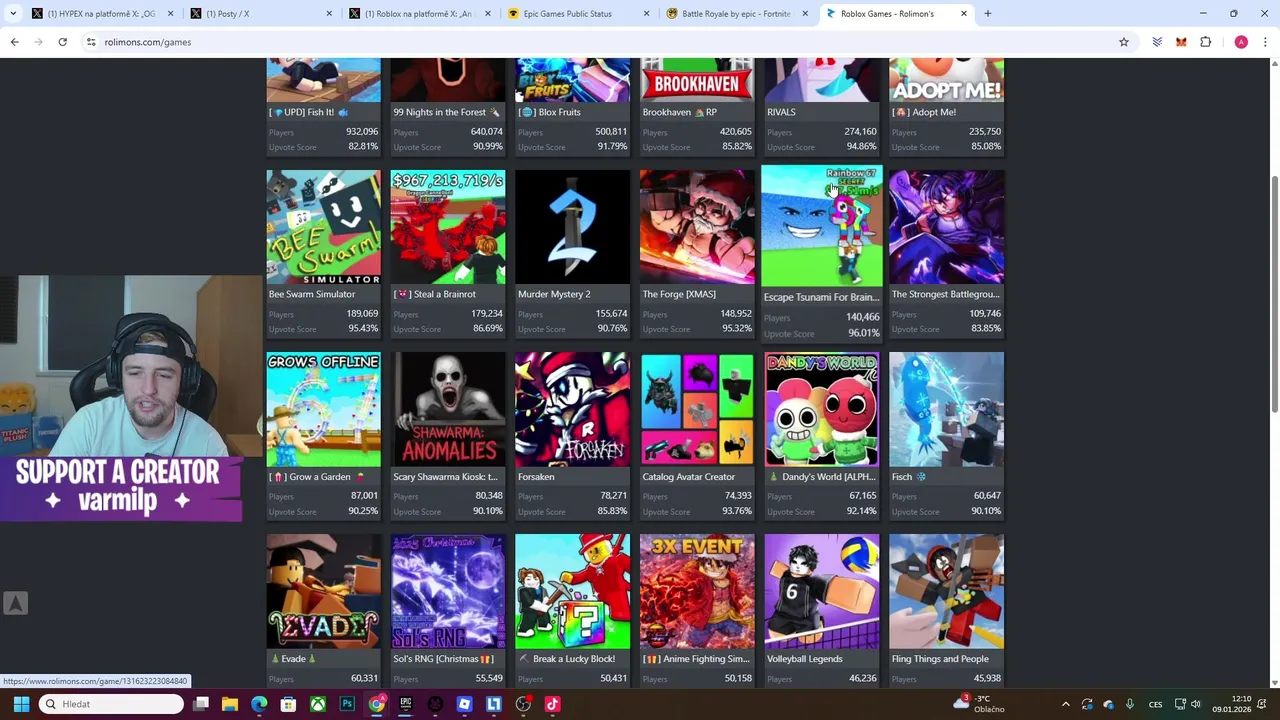Launch File Explorer from the taskbar

(229, 704)
